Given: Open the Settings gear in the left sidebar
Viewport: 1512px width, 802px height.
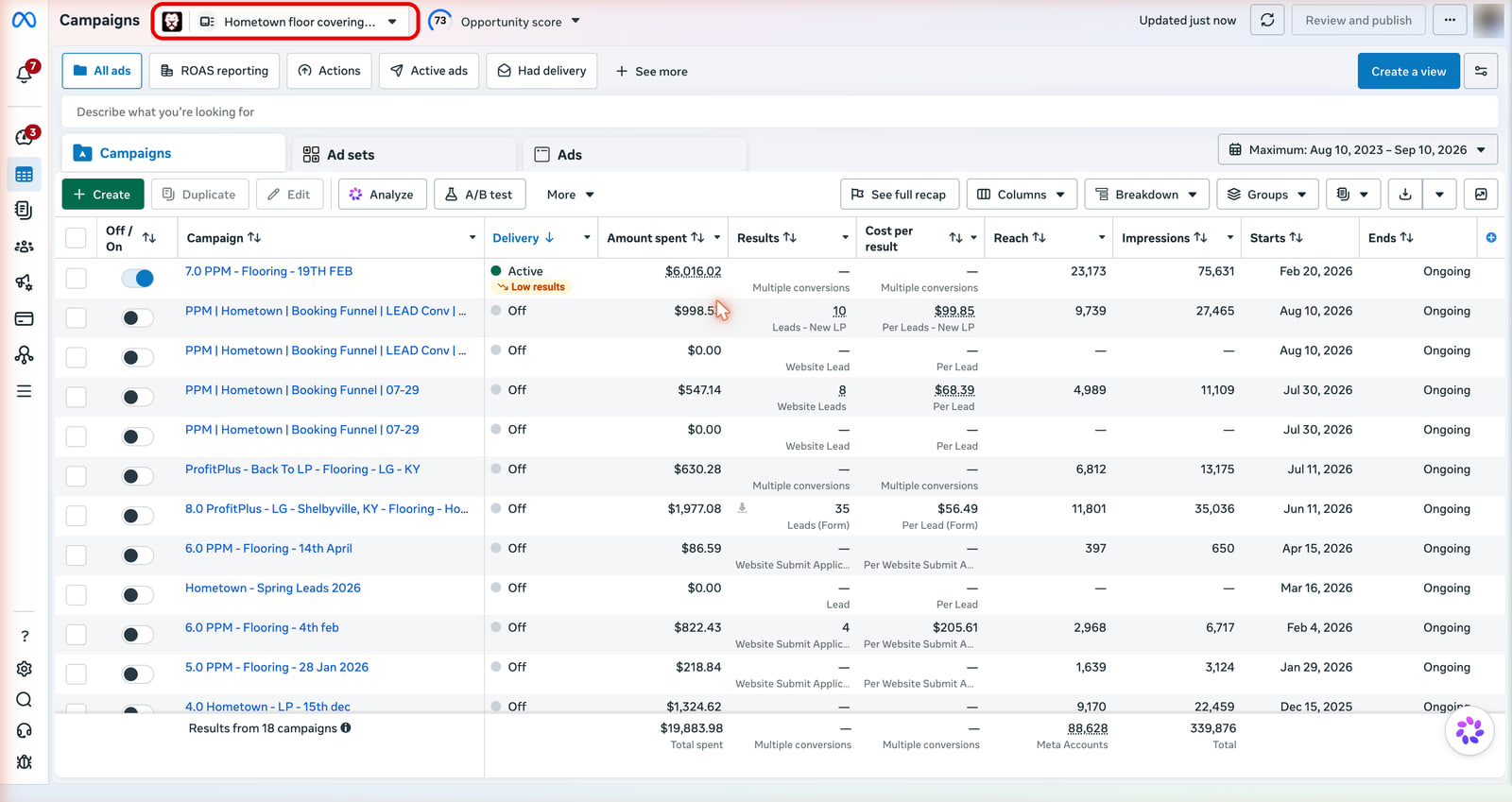Looking at the screenshot, I should coord(25,669).
